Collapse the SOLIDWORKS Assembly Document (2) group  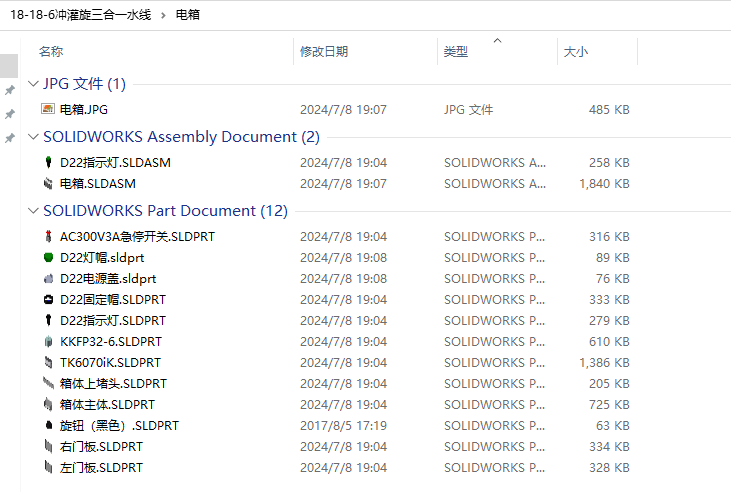tap(33, 137)
